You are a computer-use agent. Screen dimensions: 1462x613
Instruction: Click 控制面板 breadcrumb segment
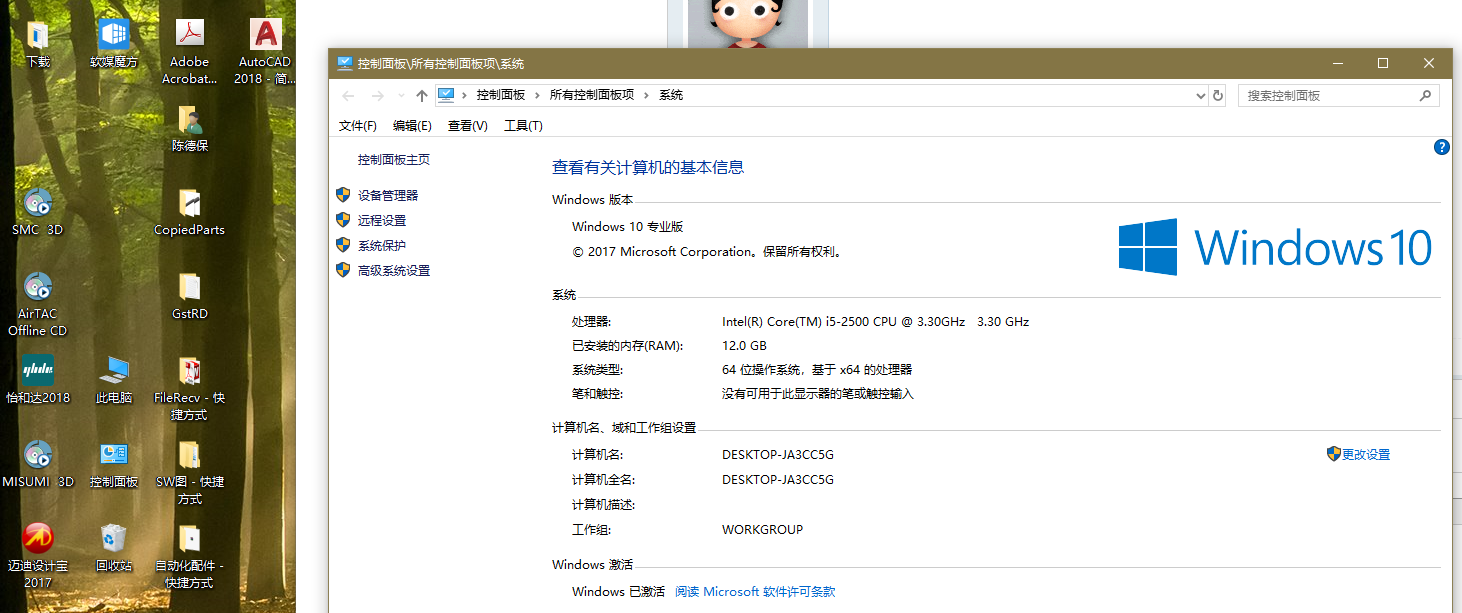(501, 95)
